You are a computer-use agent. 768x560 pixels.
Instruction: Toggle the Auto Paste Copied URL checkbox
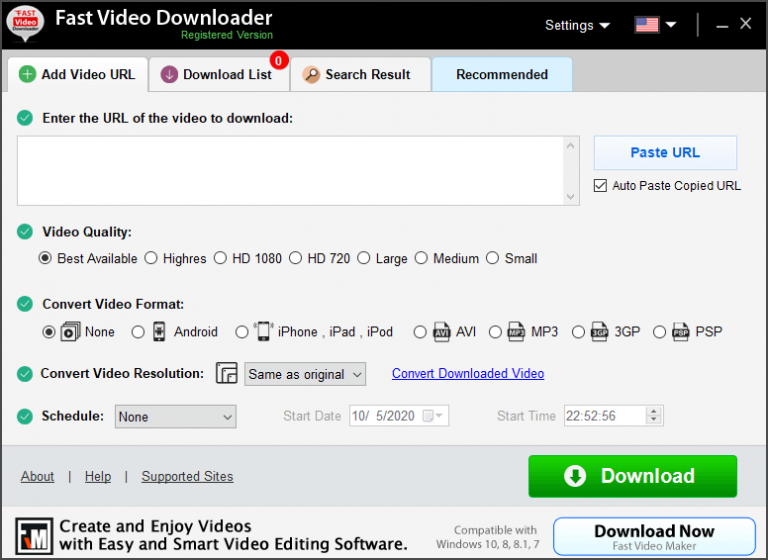[600, 186]
